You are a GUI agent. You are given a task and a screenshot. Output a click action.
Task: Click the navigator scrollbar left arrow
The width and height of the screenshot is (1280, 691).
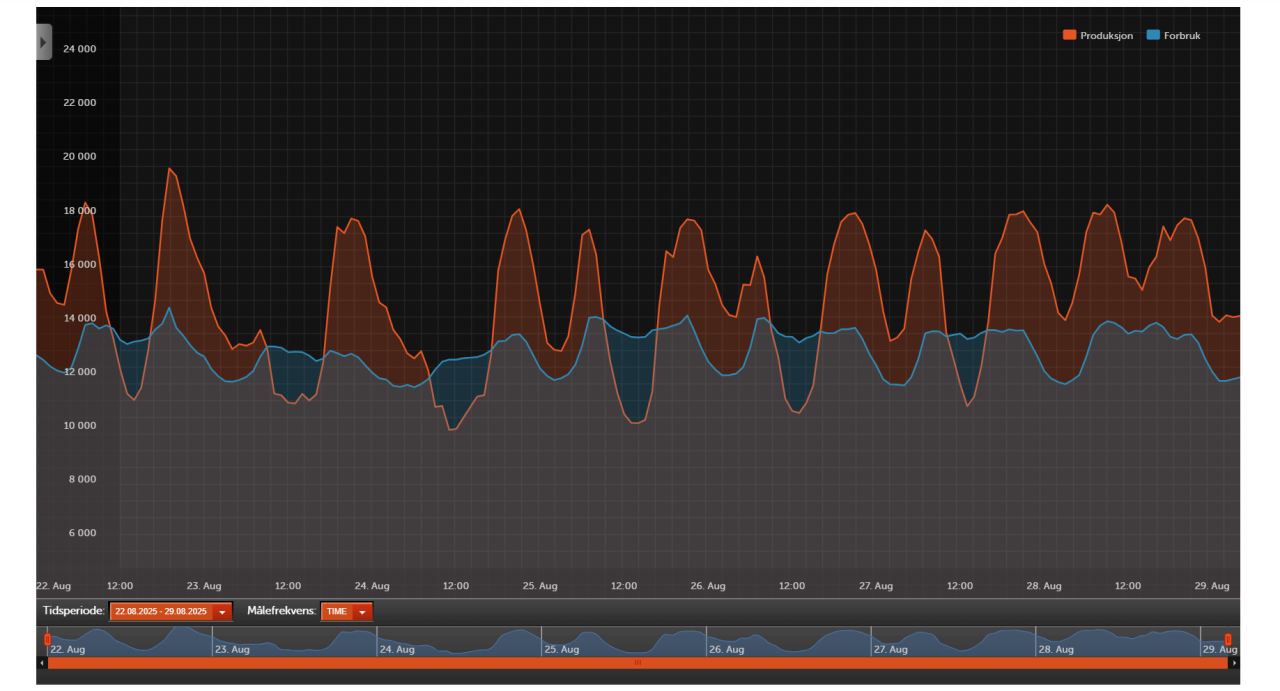click(x=41, y=662)
